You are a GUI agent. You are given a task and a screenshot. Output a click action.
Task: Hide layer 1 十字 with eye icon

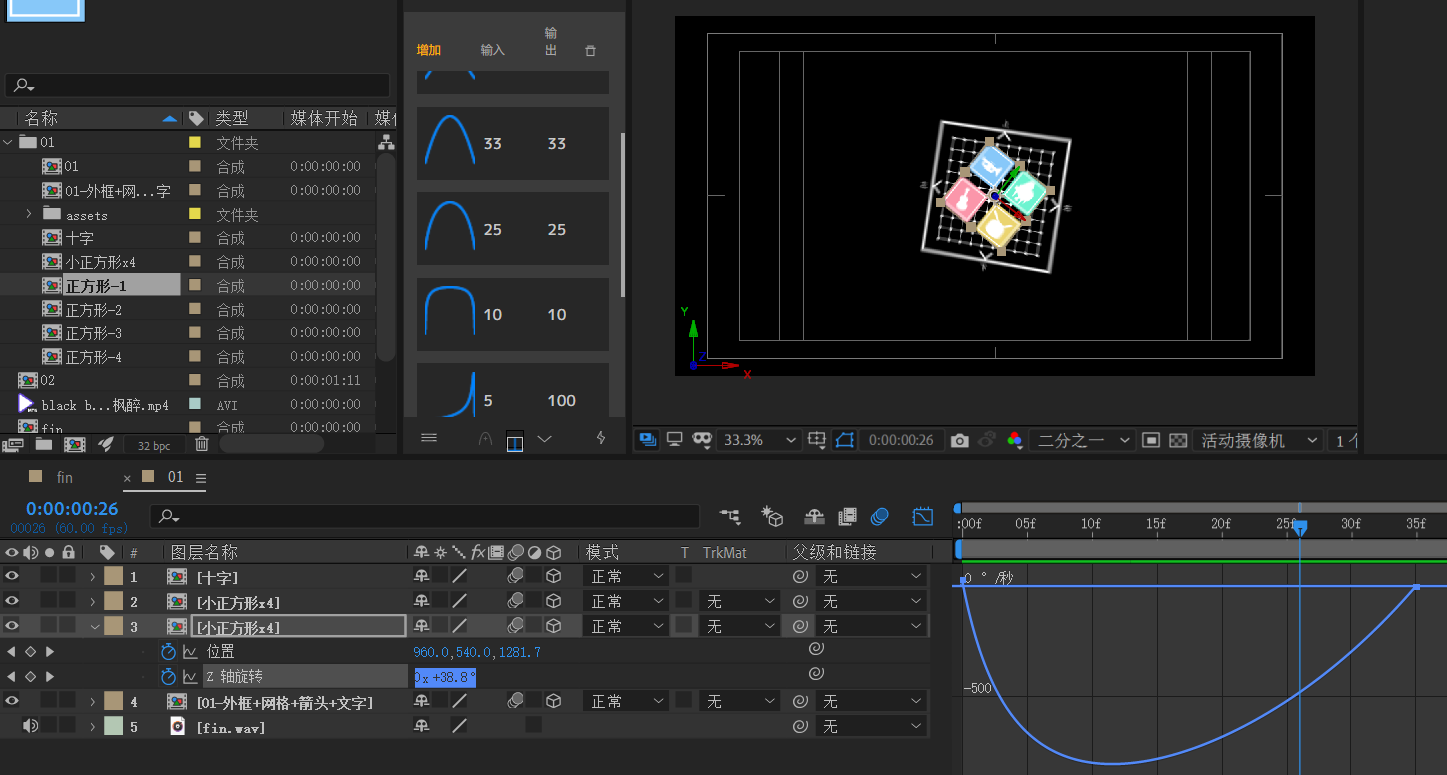click(x=11, y=576)
